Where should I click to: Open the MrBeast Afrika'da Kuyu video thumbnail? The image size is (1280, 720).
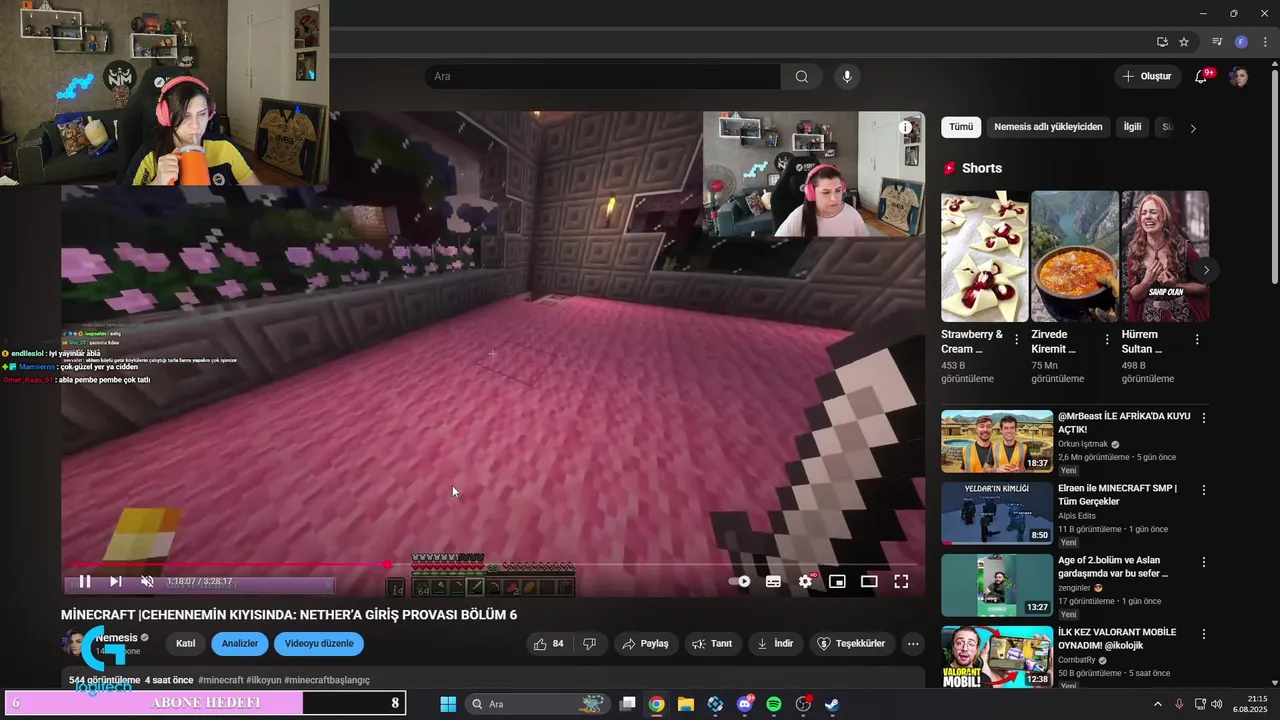pyautogui.click(x=997, y=441)
